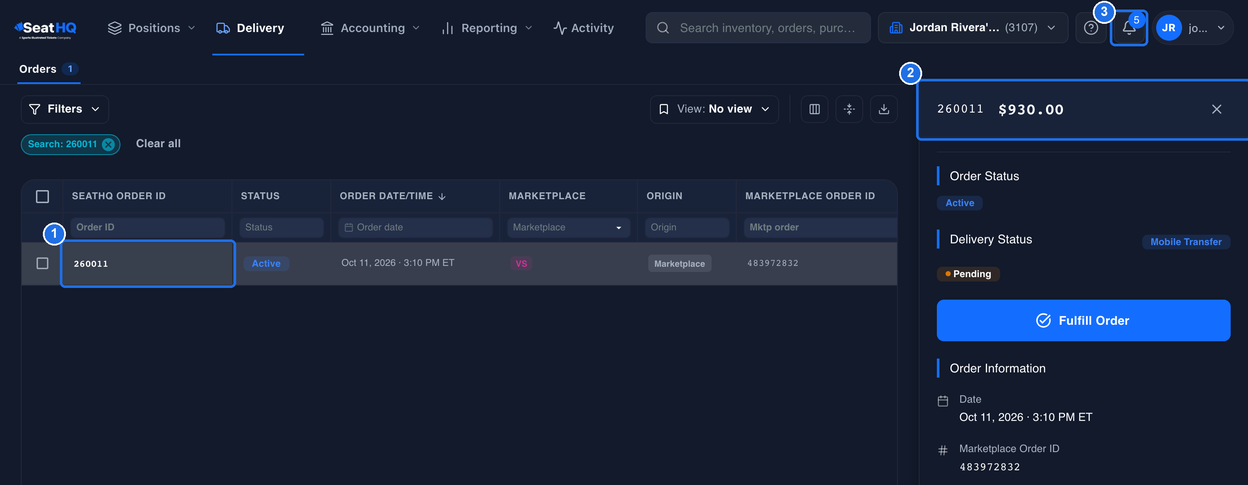Open the Positions menu

[x=151, y=28]
